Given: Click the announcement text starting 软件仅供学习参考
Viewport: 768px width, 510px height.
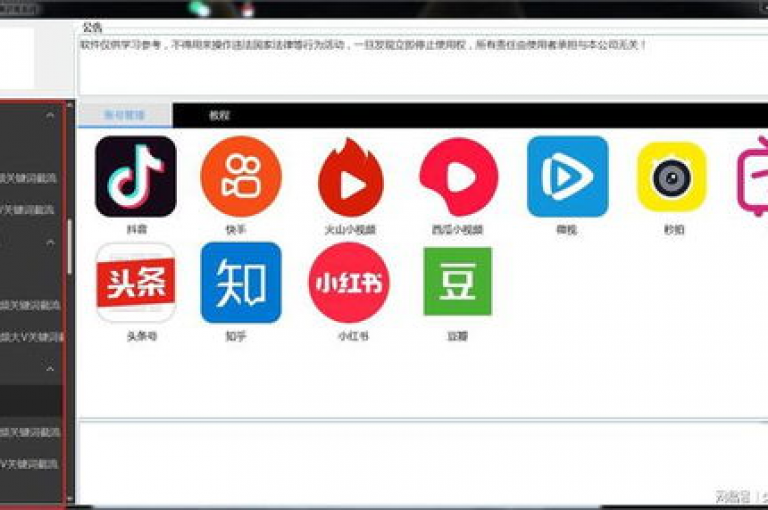Looking at the screenshot, I should pyautogui.click(x=363, y=45).
